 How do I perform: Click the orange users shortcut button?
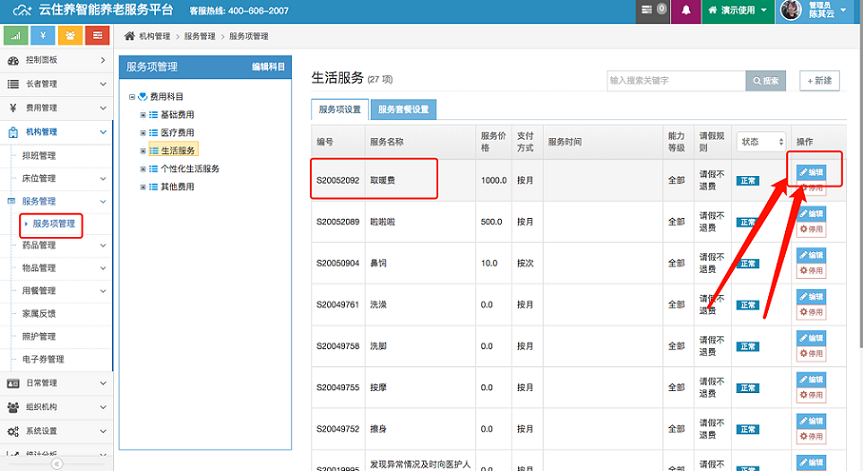click(69, 36)
